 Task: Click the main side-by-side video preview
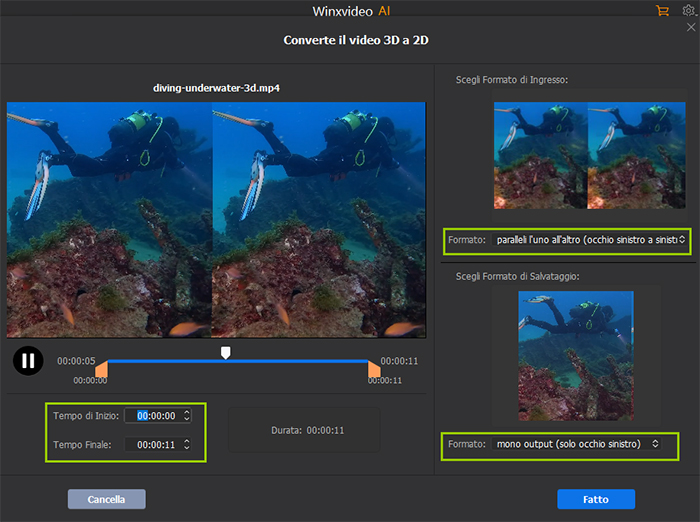point(216,219)
